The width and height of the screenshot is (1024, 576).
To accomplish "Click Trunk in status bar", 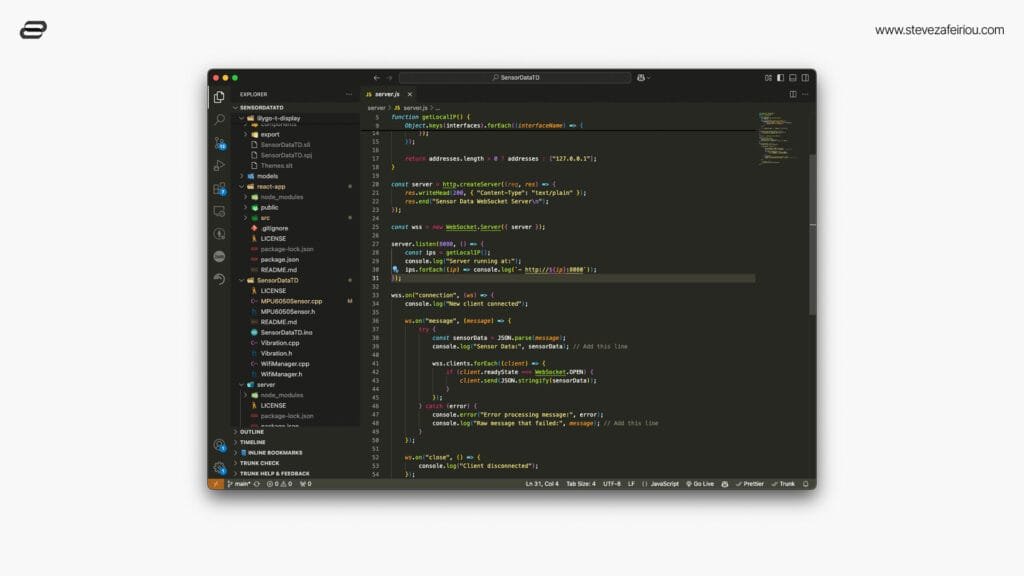I will click(x=783, y=484).
